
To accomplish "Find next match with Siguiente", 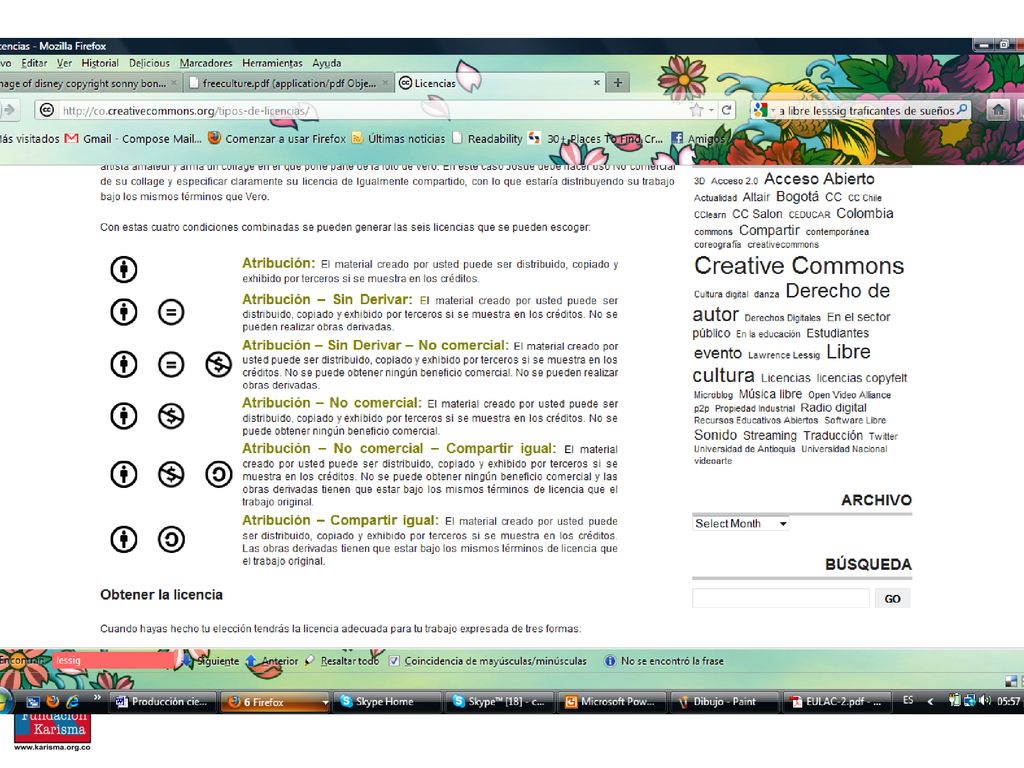I will (211, 661).
